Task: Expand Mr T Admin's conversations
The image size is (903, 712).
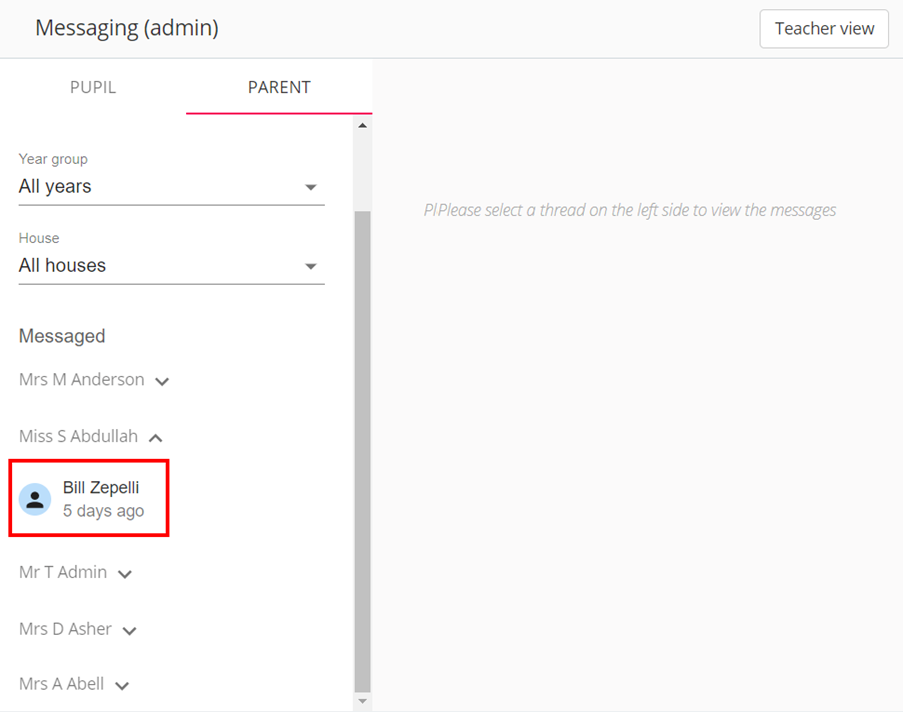Action: click(124, 573)
